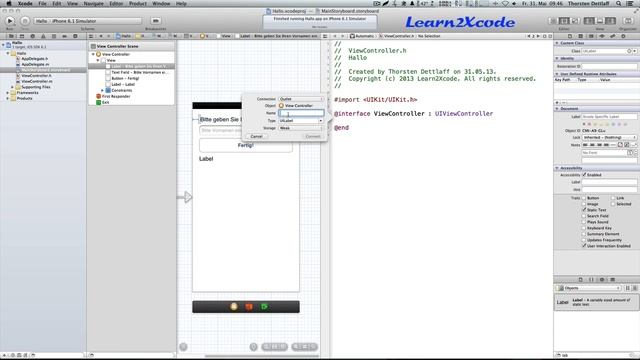Select the Standard editor mode
This screenshot has width=640, height=360.
554,20
